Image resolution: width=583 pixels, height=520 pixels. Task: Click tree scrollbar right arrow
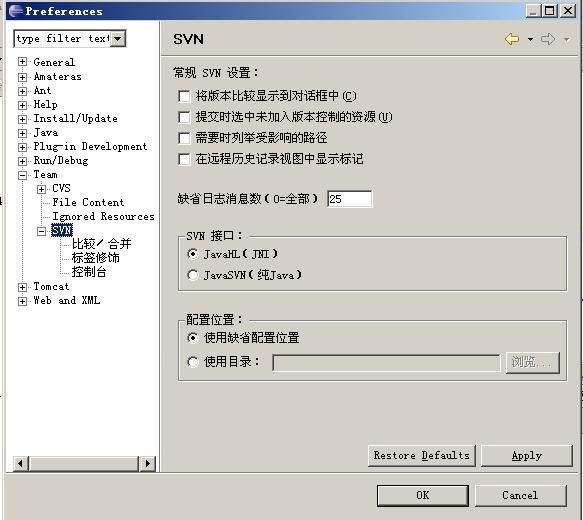coord(148,464)
